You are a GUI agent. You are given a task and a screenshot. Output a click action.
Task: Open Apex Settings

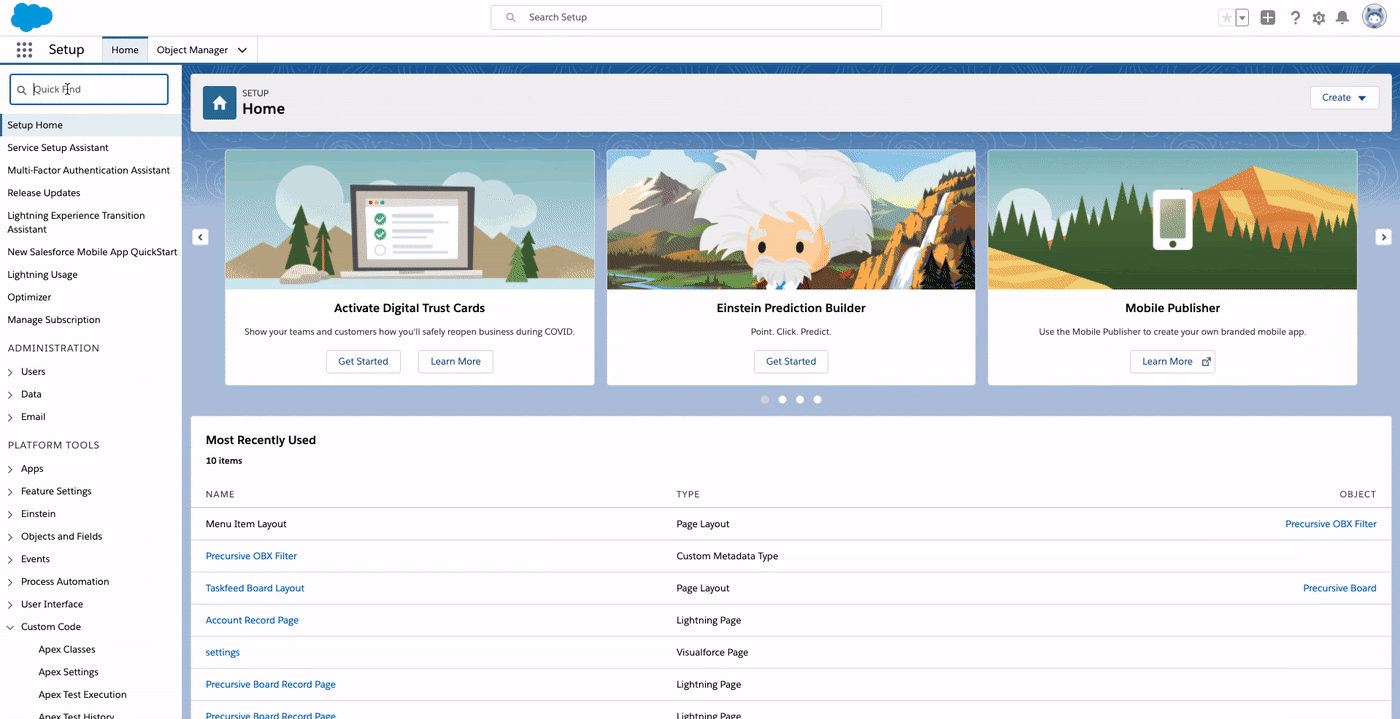(68, 672)
